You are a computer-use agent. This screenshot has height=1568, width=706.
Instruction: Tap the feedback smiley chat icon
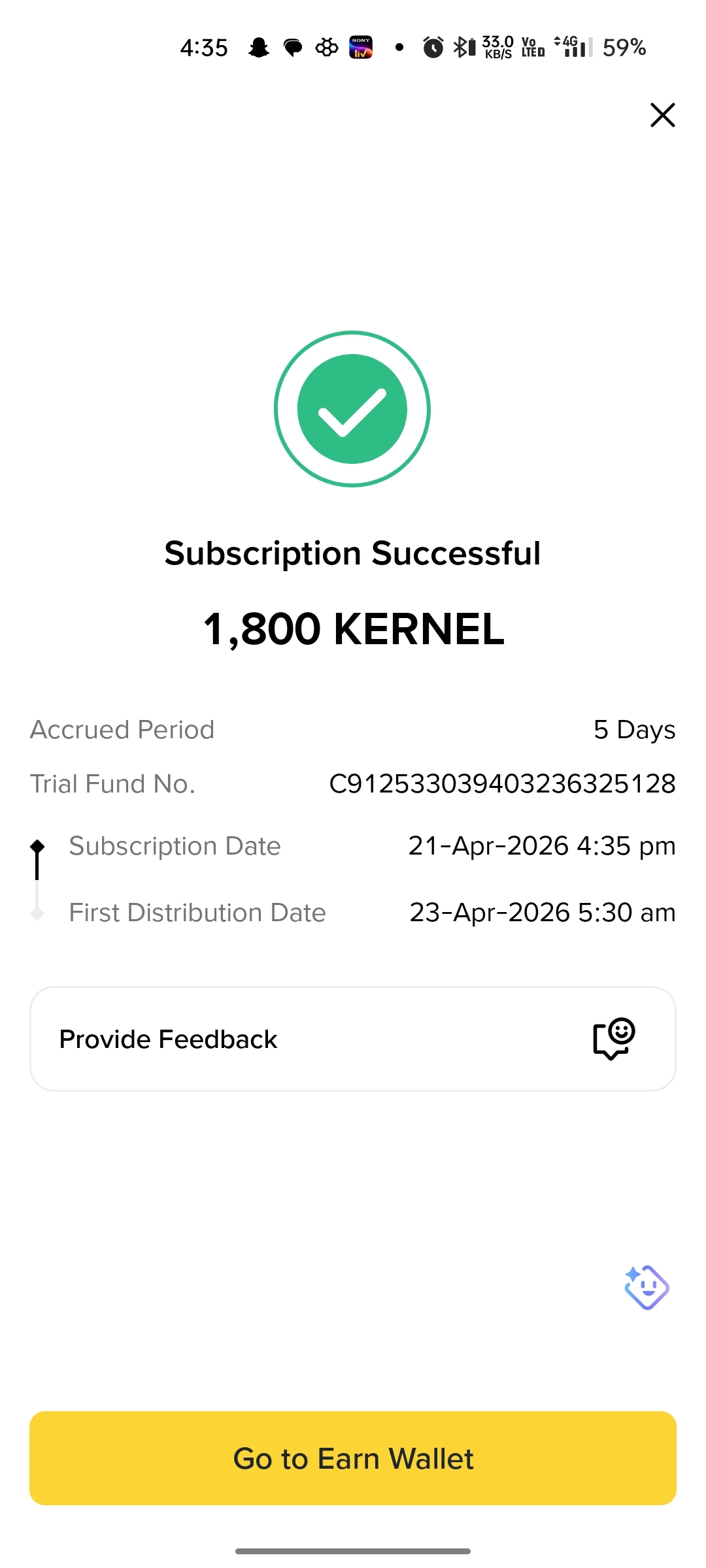(614, 1038)
